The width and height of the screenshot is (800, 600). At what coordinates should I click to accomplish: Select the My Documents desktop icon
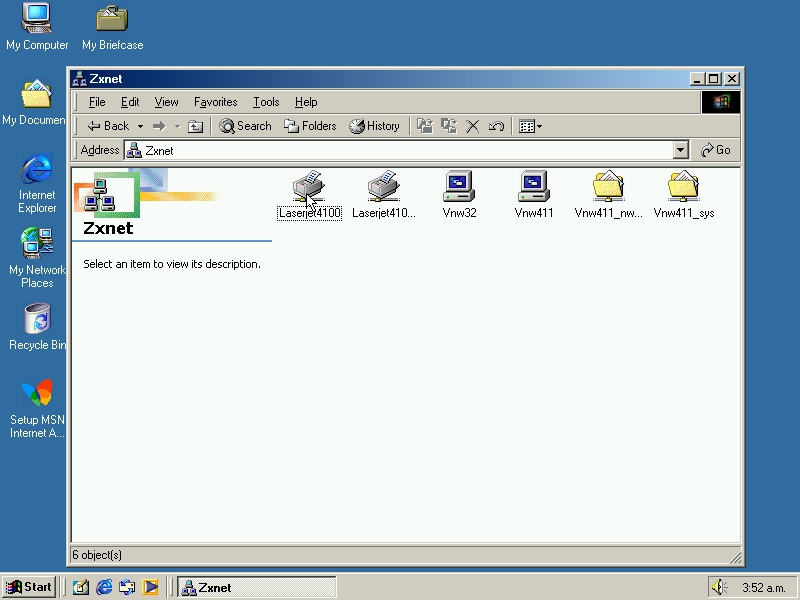[x=34, y=102]
